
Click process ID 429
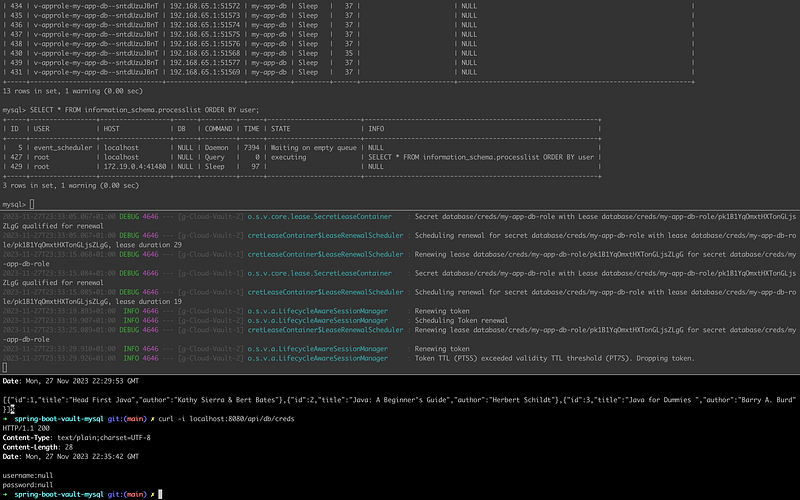point(16,166)
